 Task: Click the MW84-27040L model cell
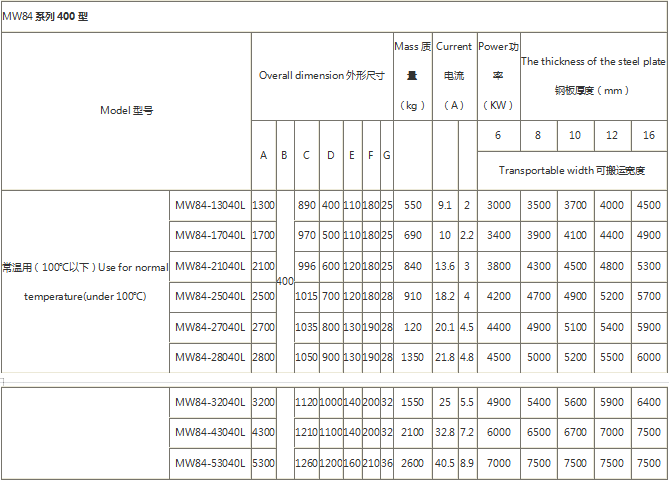point(209,326)
